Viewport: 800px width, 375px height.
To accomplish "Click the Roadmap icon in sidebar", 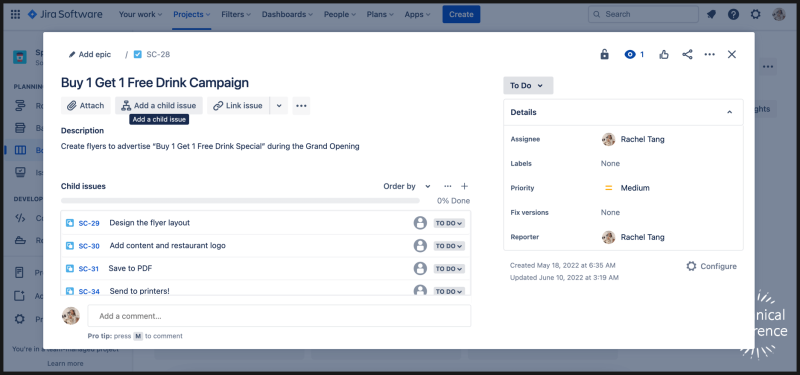I will (x=20, y=106).
